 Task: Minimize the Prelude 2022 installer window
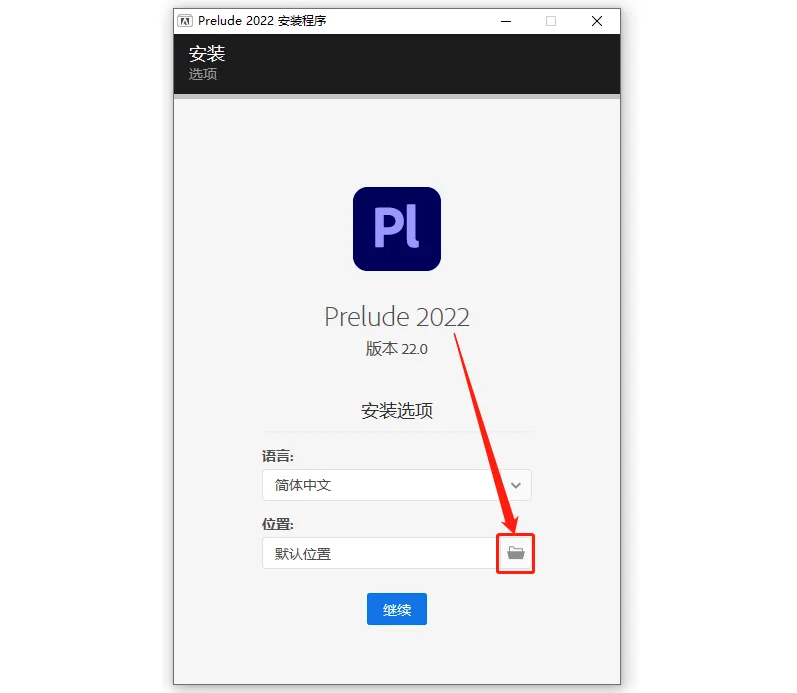pos(506,21)
